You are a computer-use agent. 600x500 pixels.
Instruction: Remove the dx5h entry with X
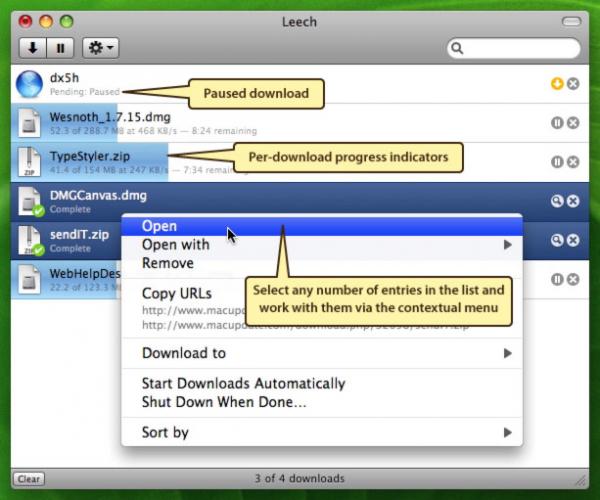coord(573,83)
